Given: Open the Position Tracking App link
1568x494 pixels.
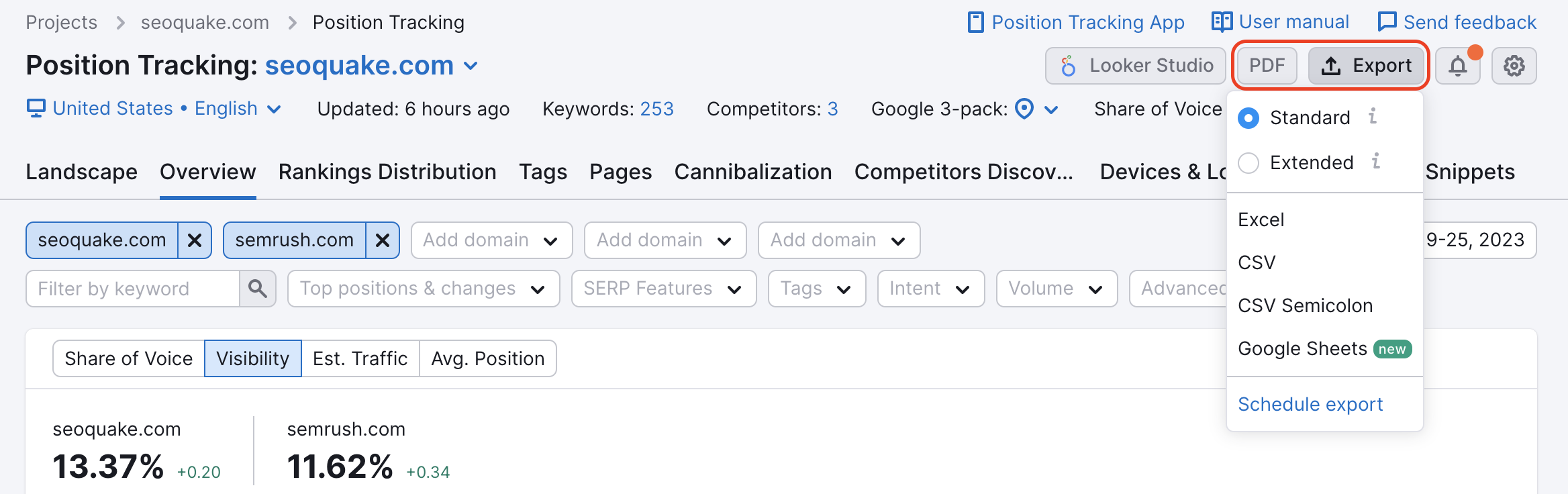Looking at the screenshot, I should pyautogui.click(x=1077, y=22).
